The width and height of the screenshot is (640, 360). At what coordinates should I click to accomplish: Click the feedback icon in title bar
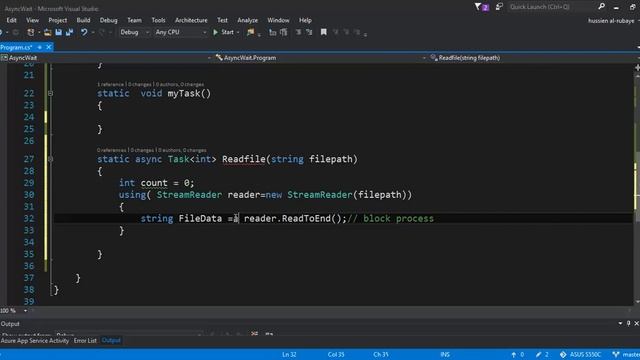(499, 7)
